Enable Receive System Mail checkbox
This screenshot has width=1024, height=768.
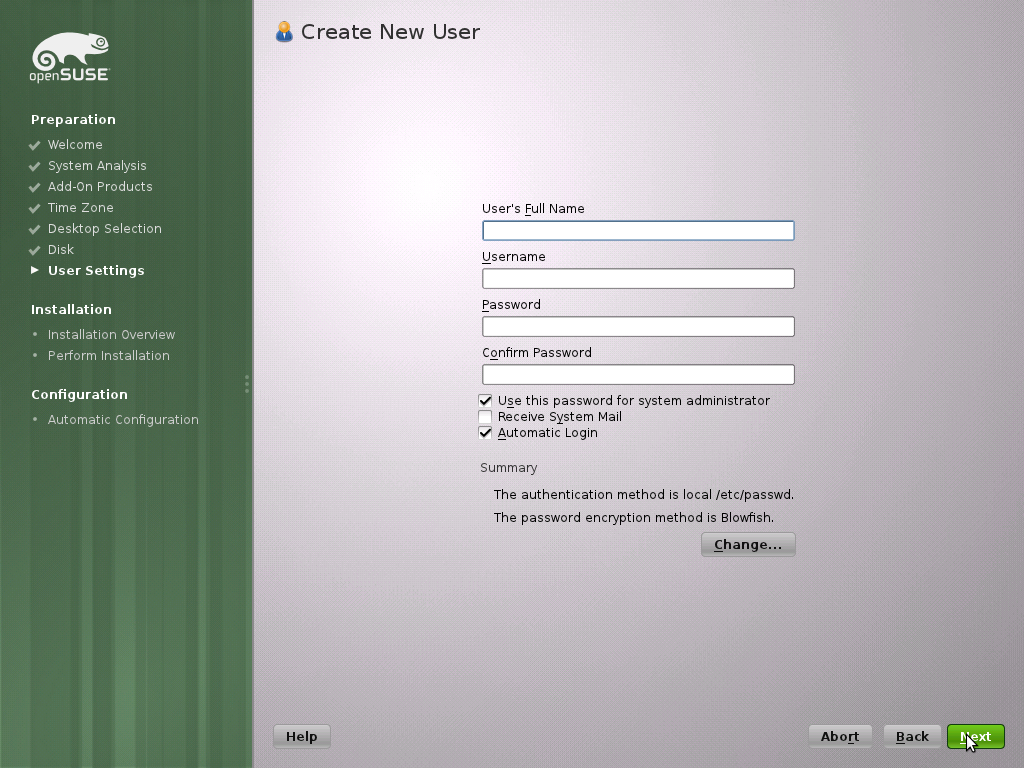(485, 417)
